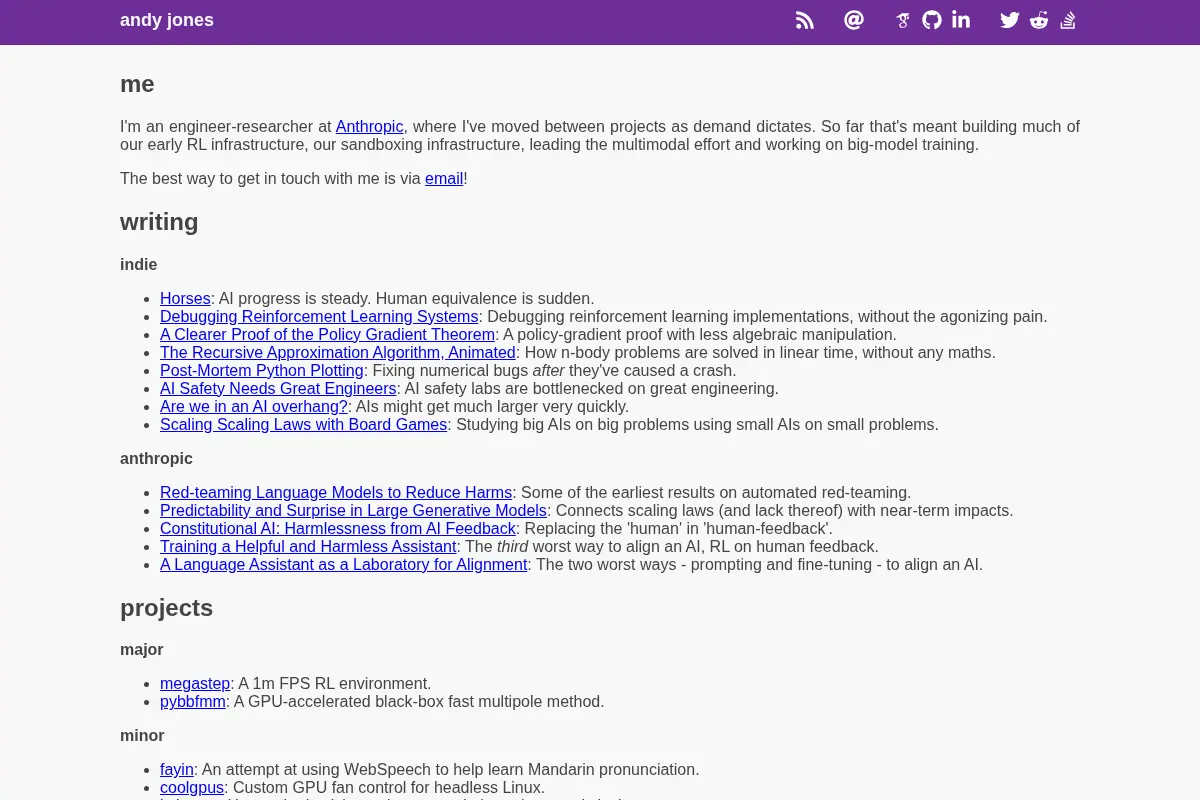Screen dimensions: 1200x800
Task: Open Scaling Scaling Laws with Board Games
Action: pos(303,425)
